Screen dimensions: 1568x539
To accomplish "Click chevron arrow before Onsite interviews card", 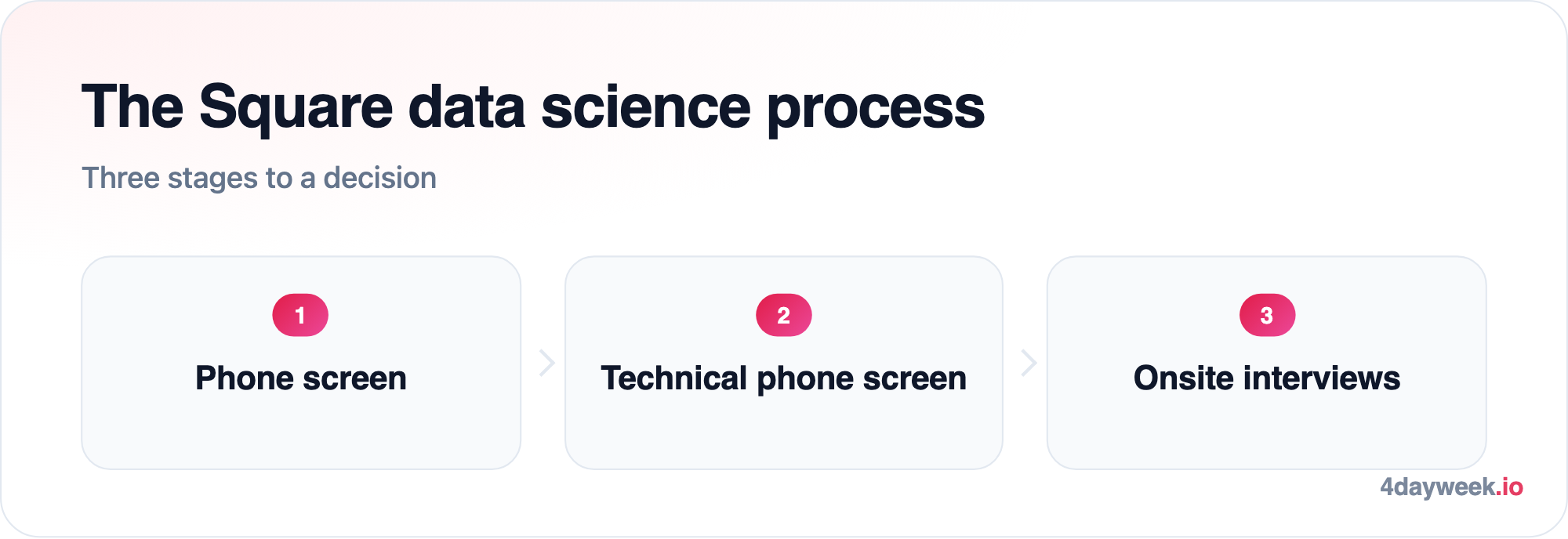I will [1029, 363].
